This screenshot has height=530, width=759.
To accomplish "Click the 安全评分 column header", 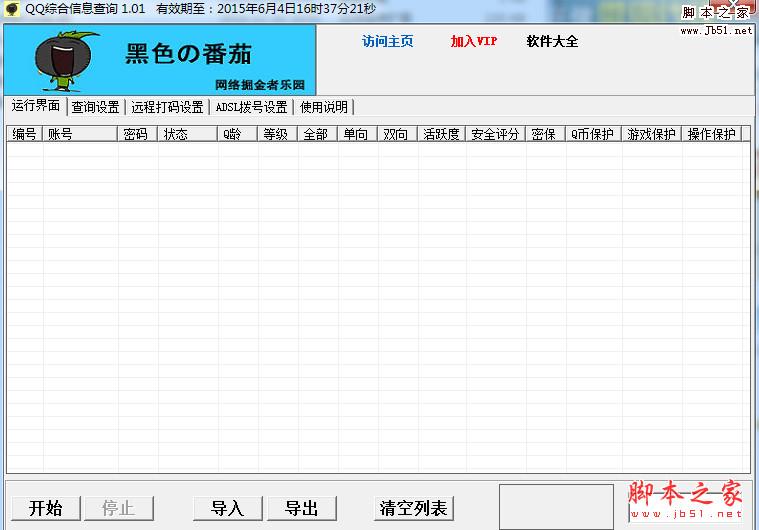I will tap(496, 134).
